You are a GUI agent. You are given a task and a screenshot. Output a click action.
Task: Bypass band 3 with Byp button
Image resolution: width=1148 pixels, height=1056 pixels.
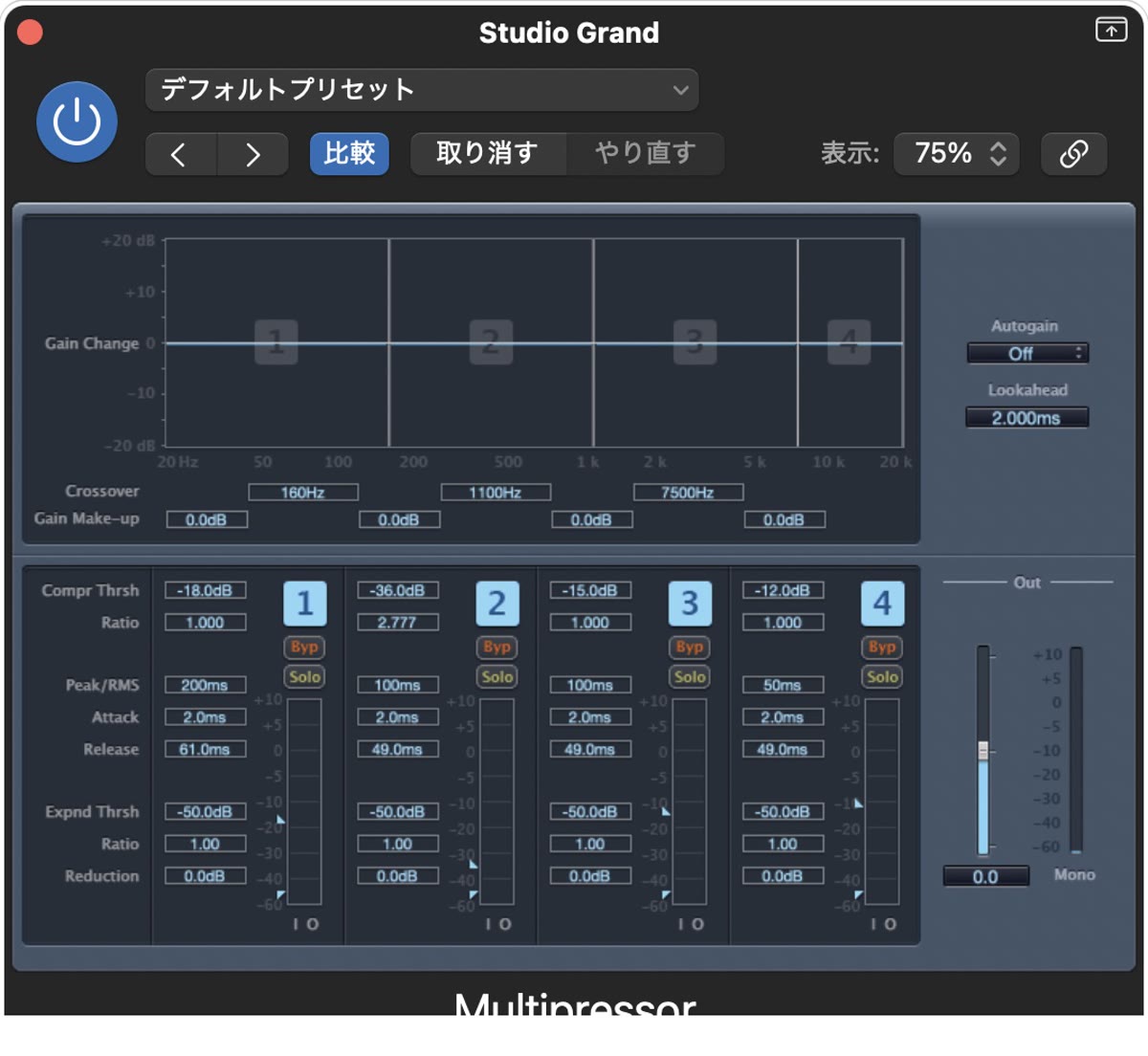tap(690, 648)
